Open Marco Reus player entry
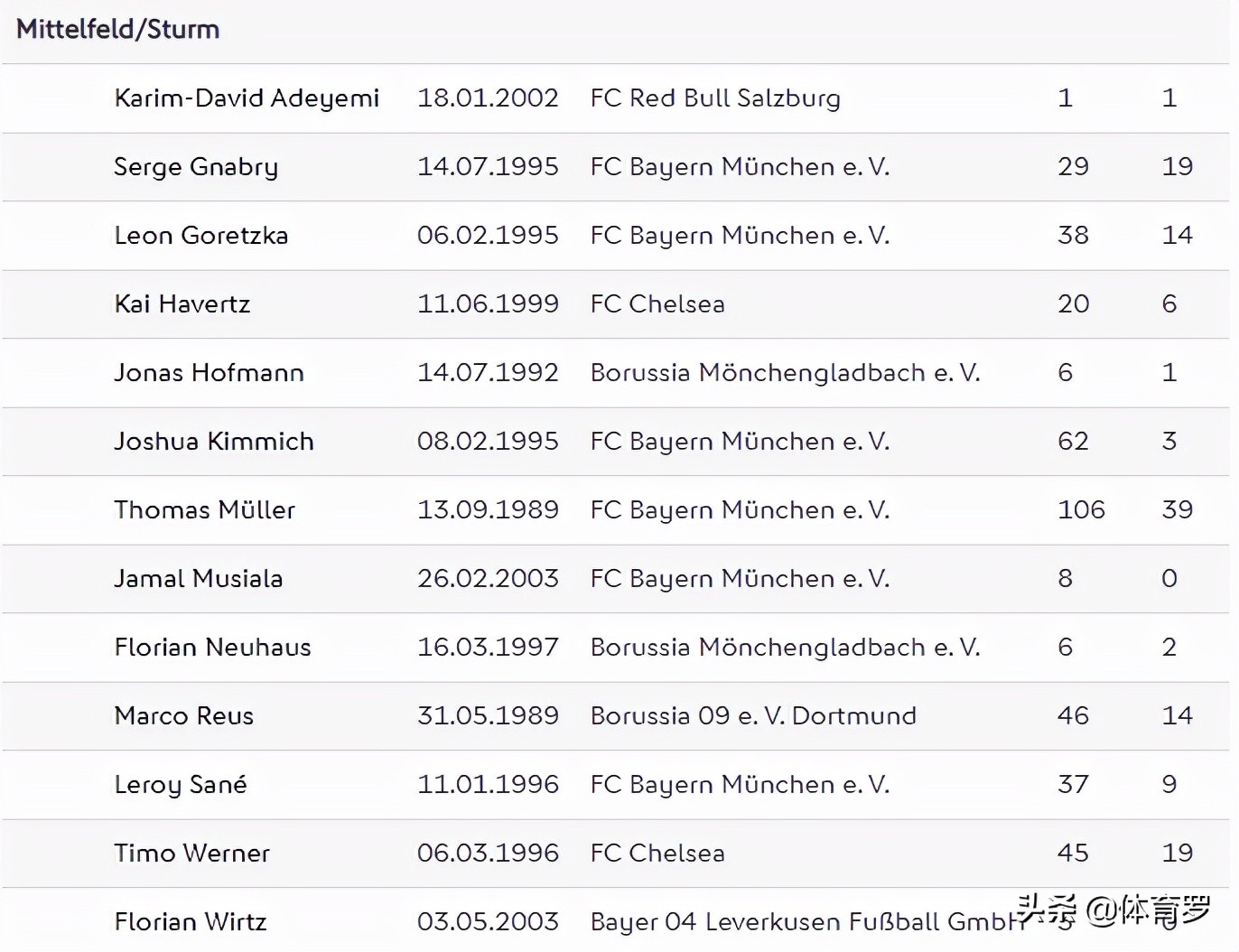 (x=183, y=716)
